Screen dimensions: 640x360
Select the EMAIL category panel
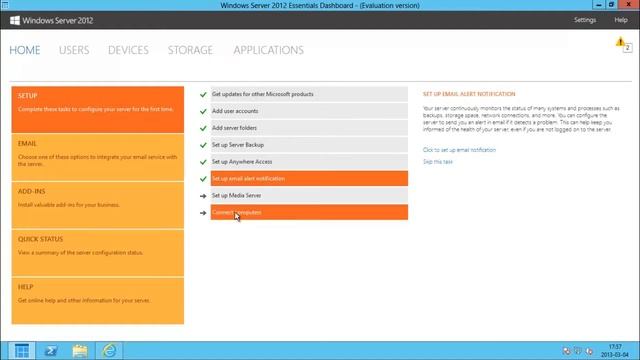(98, 157)
